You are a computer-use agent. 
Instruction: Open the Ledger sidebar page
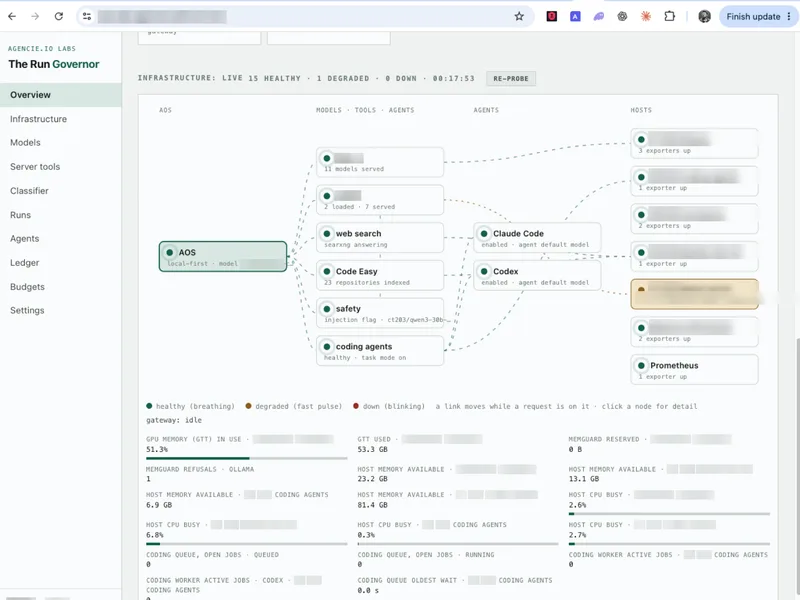(x=61, y=262)
